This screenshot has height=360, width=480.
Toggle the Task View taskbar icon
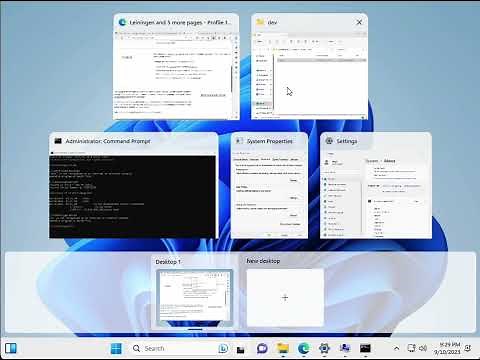[240, 349]
